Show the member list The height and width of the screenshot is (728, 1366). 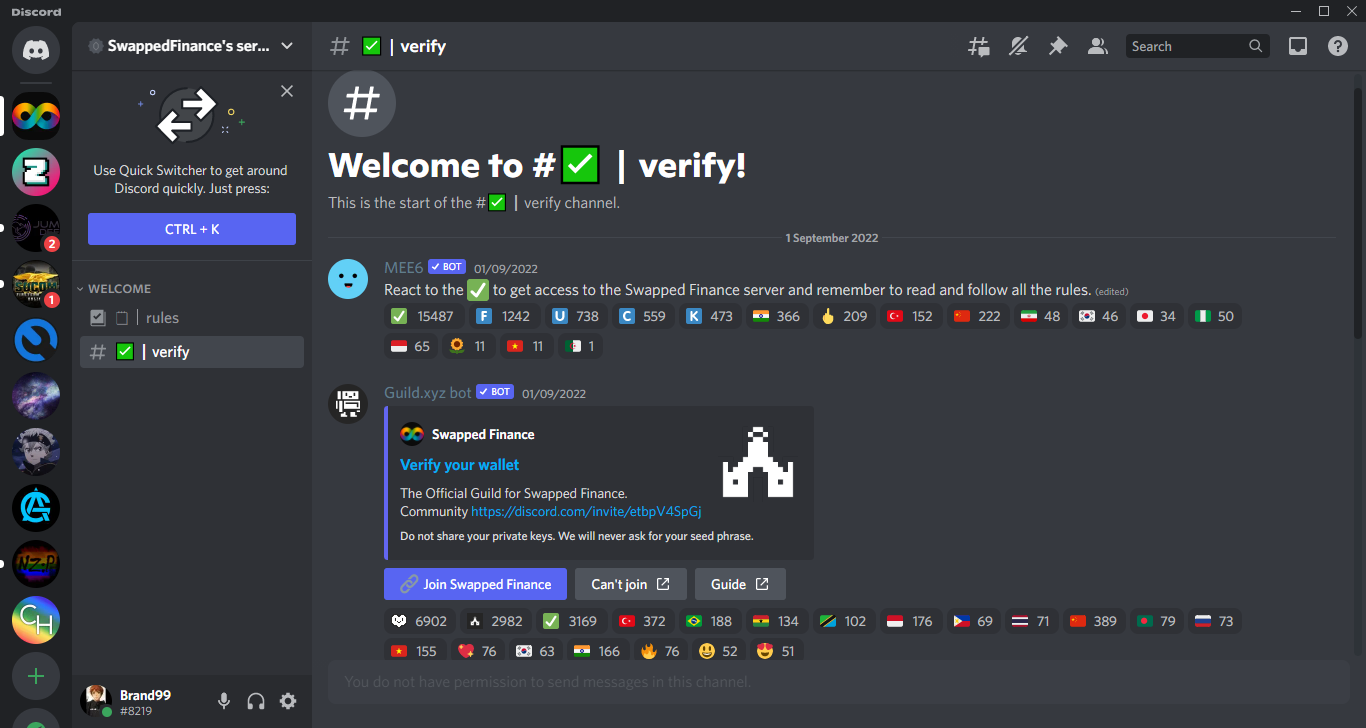click(x=1097, y=46)
